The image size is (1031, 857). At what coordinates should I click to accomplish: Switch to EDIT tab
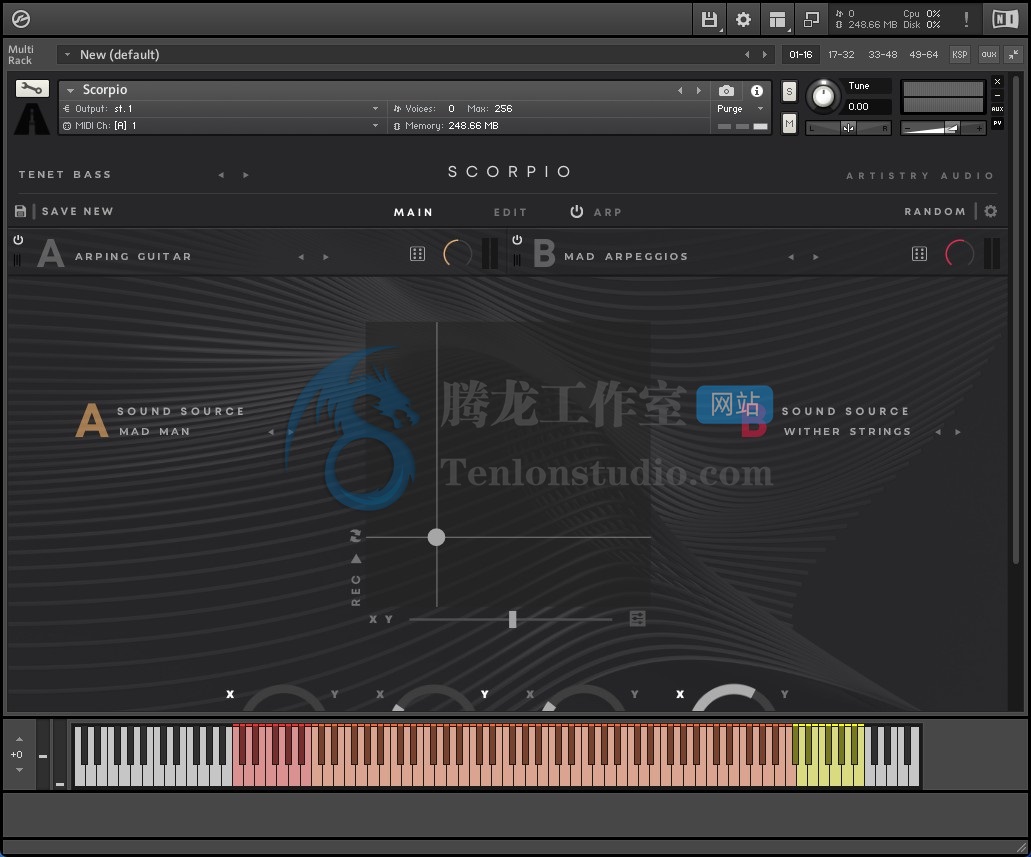(510, 212)
